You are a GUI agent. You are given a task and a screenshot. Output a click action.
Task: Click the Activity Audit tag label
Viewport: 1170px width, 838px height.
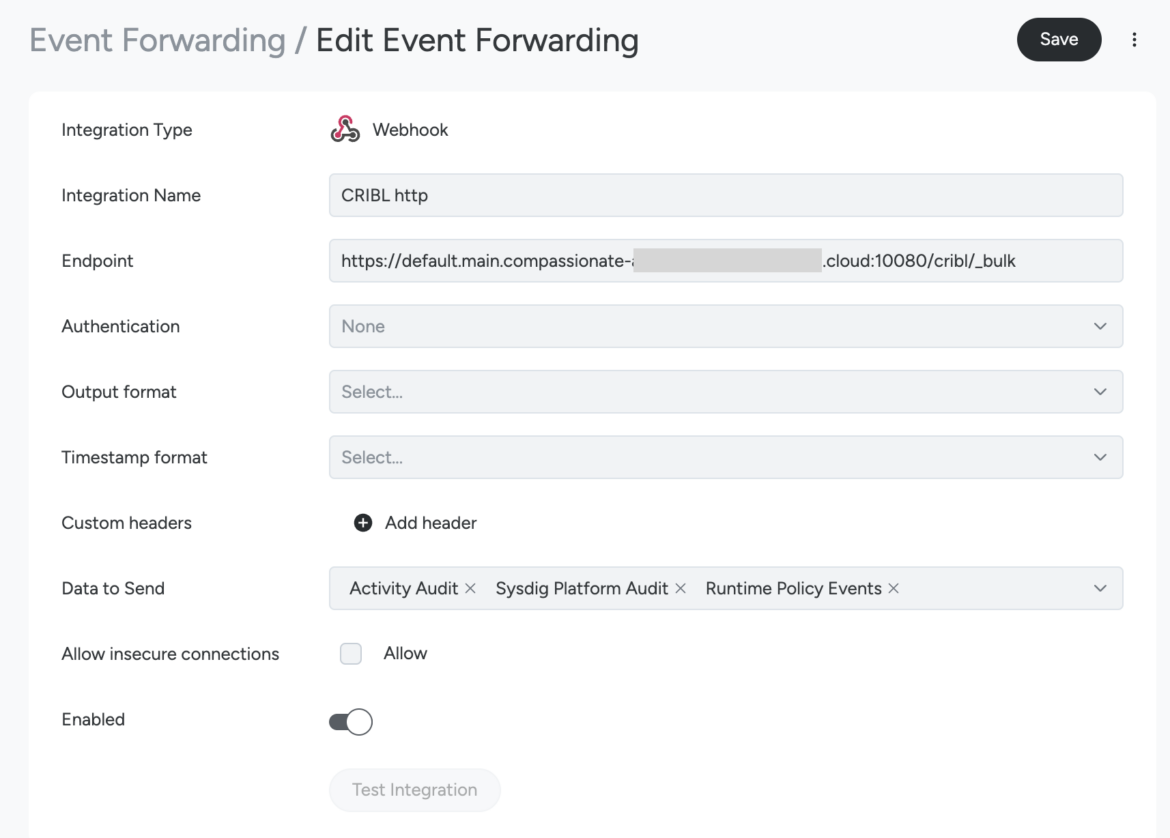click(404, 589)
